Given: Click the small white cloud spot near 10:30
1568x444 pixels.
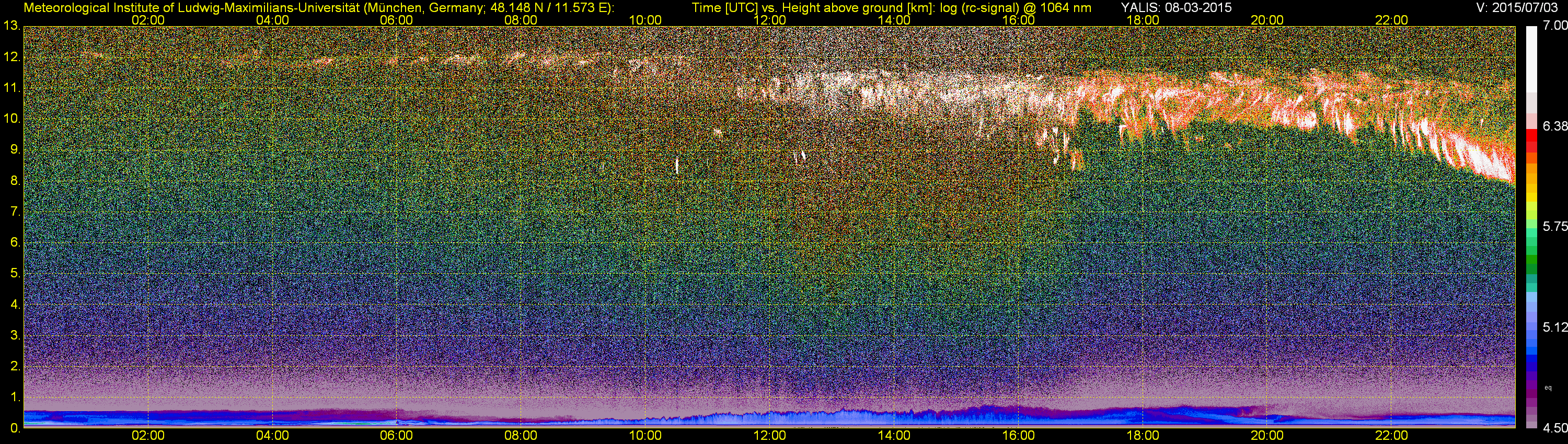Looking at the screenshot, I should tap(677, 166).
